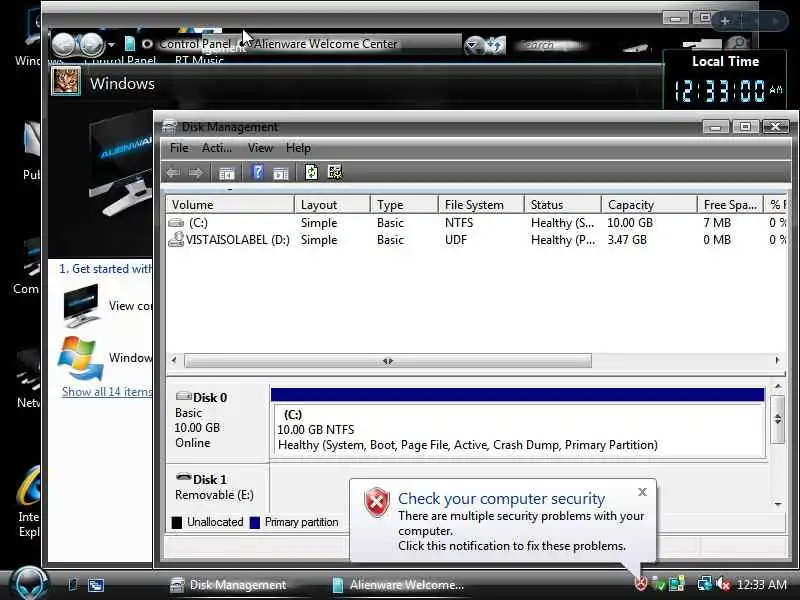Screen dimensions: 800x600
Task: Click NTFS file system cell for C:
Action: (459, 222)
